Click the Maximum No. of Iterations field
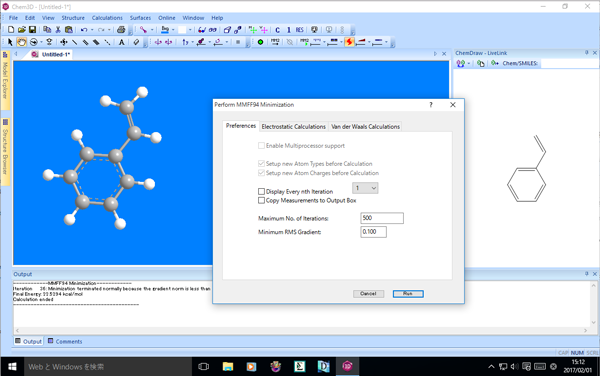 pyautogui.click(x=382, y=218)
